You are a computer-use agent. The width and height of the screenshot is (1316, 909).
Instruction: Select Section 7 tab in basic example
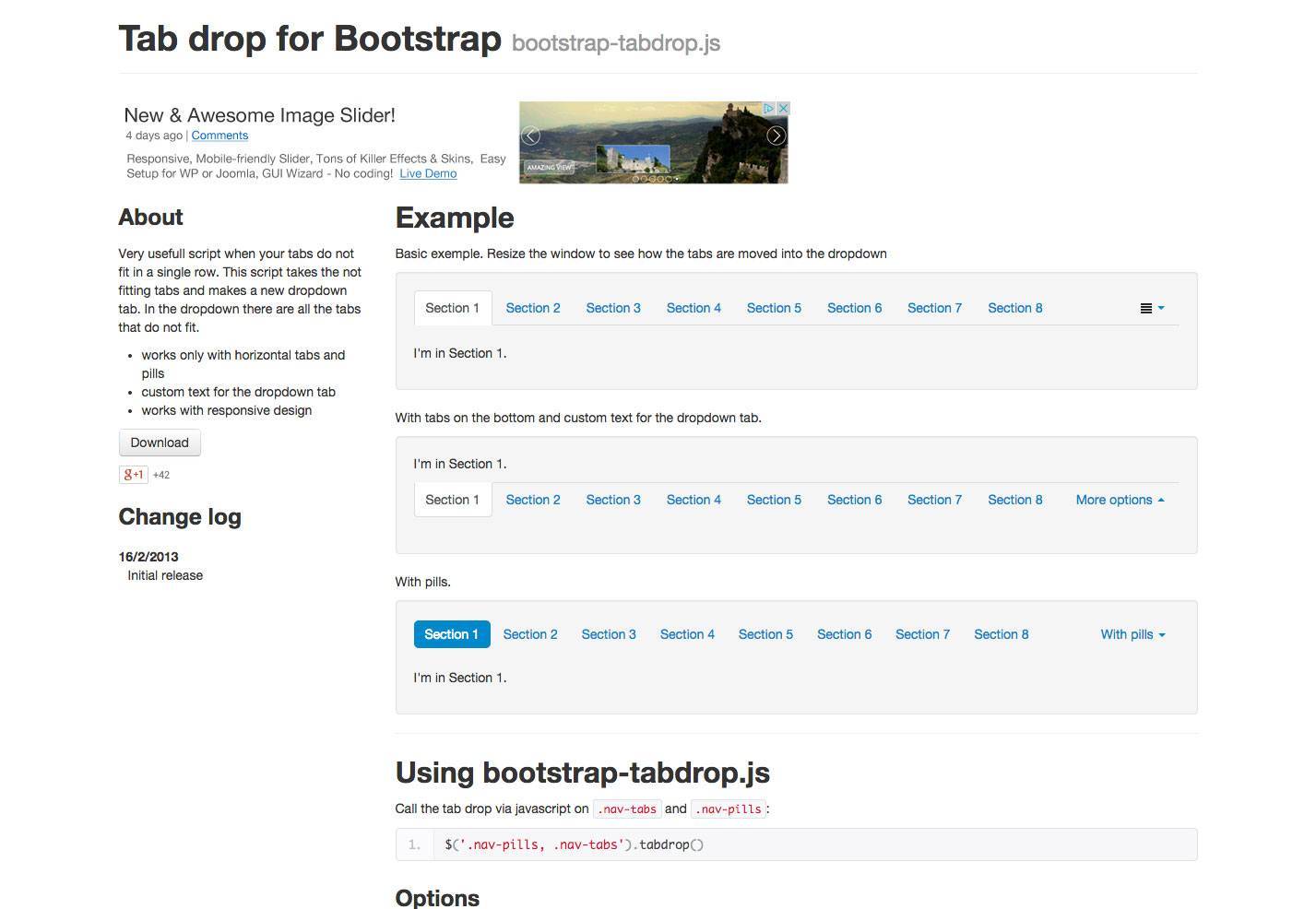click(x=934, y=308)
